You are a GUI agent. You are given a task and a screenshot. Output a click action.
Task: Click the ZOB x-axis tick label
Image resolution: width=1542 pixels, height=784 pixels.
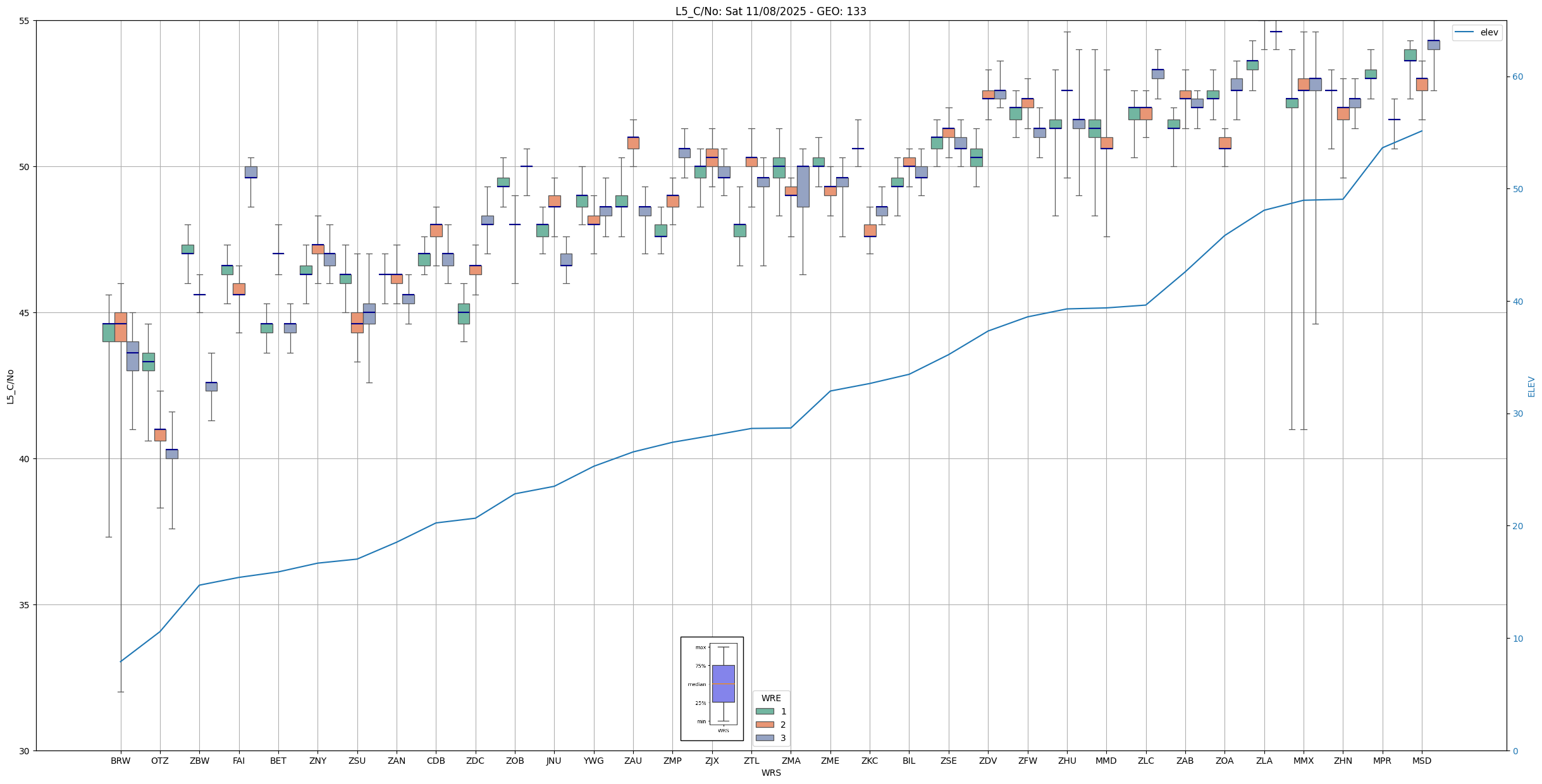pos(515,761)
